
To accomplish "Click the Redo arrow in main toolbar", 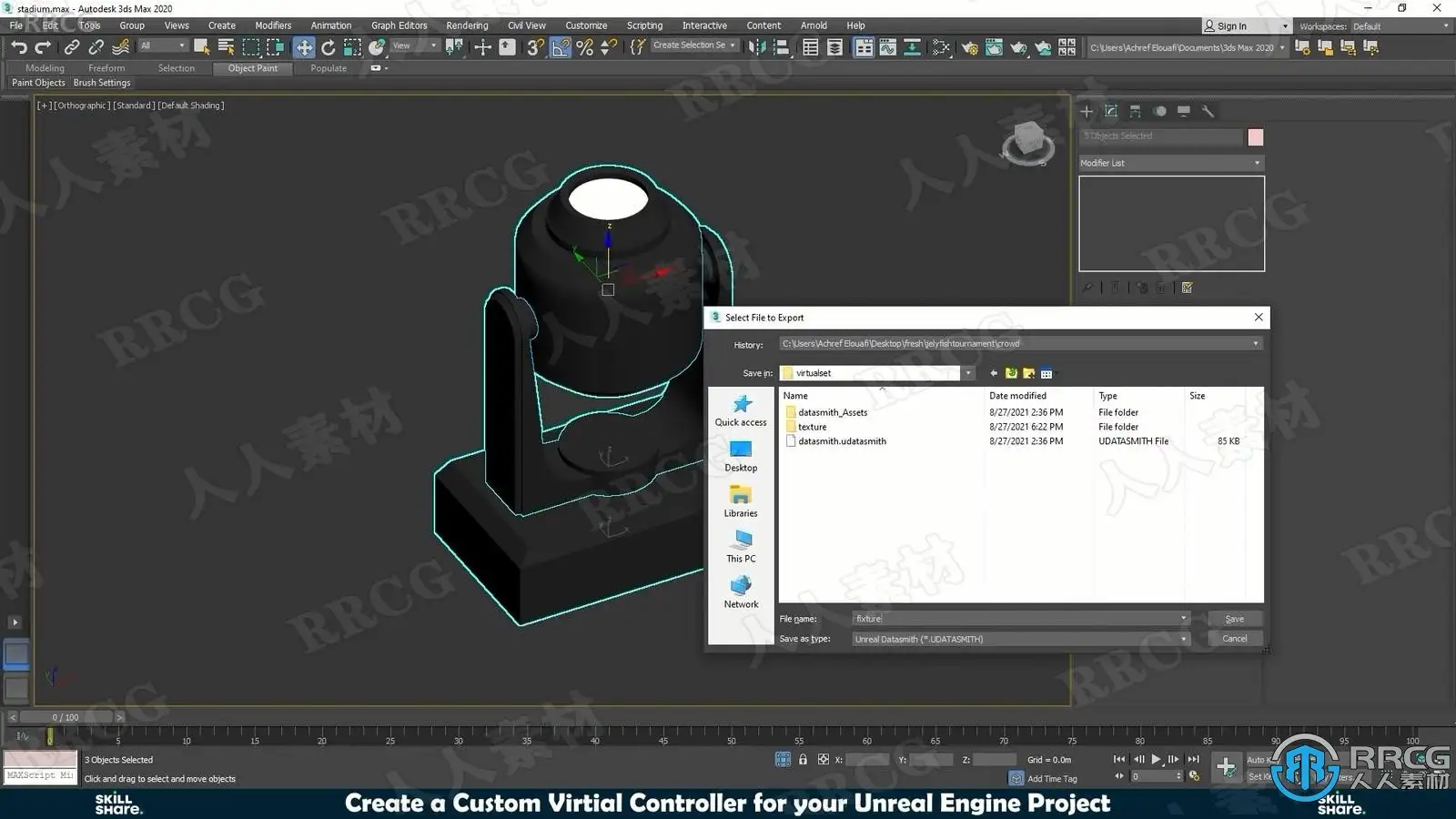I will pos(43,47).
